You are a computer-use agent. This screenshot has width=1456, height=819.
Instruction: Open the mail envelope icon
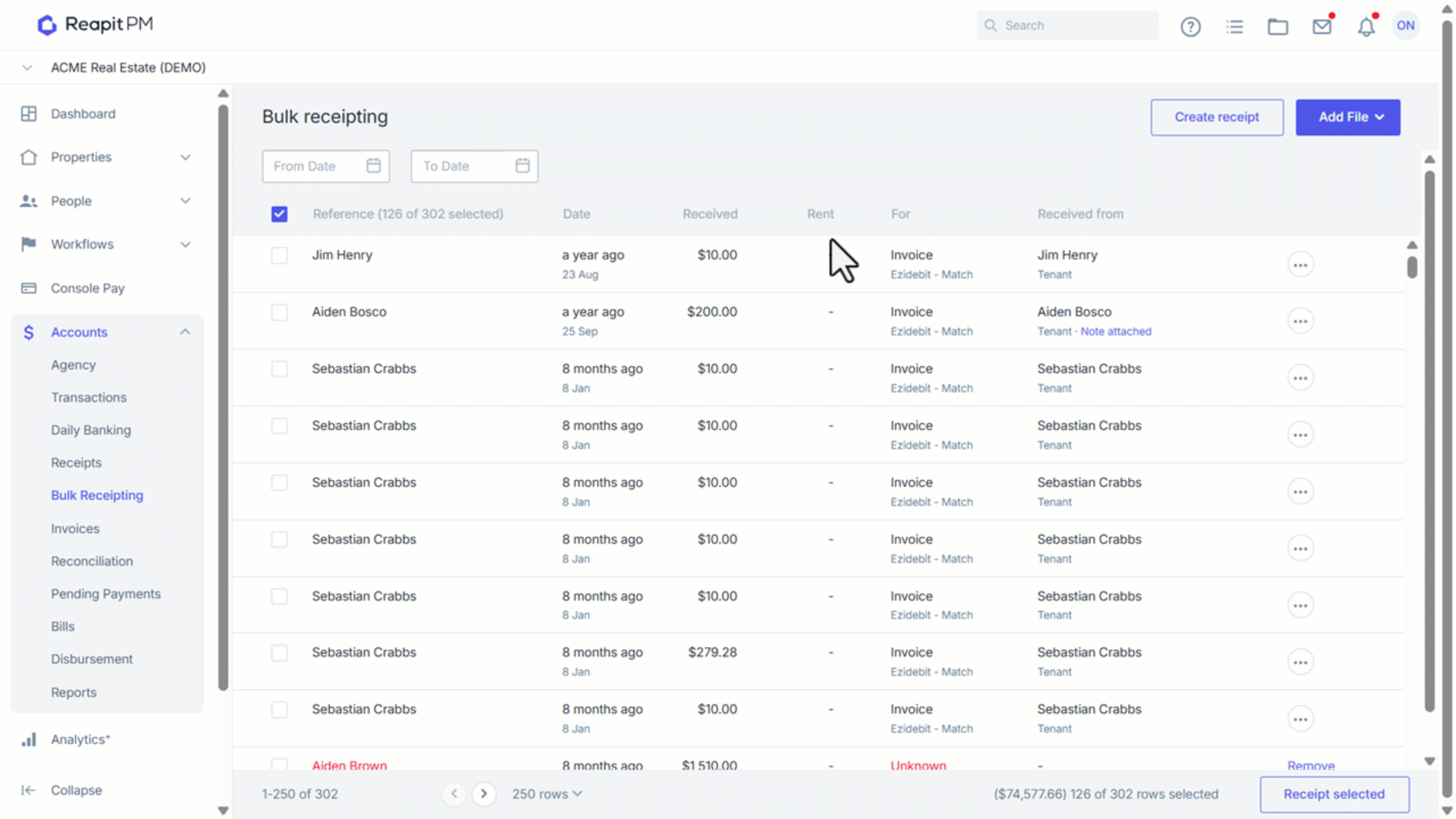coord(1323,27)
